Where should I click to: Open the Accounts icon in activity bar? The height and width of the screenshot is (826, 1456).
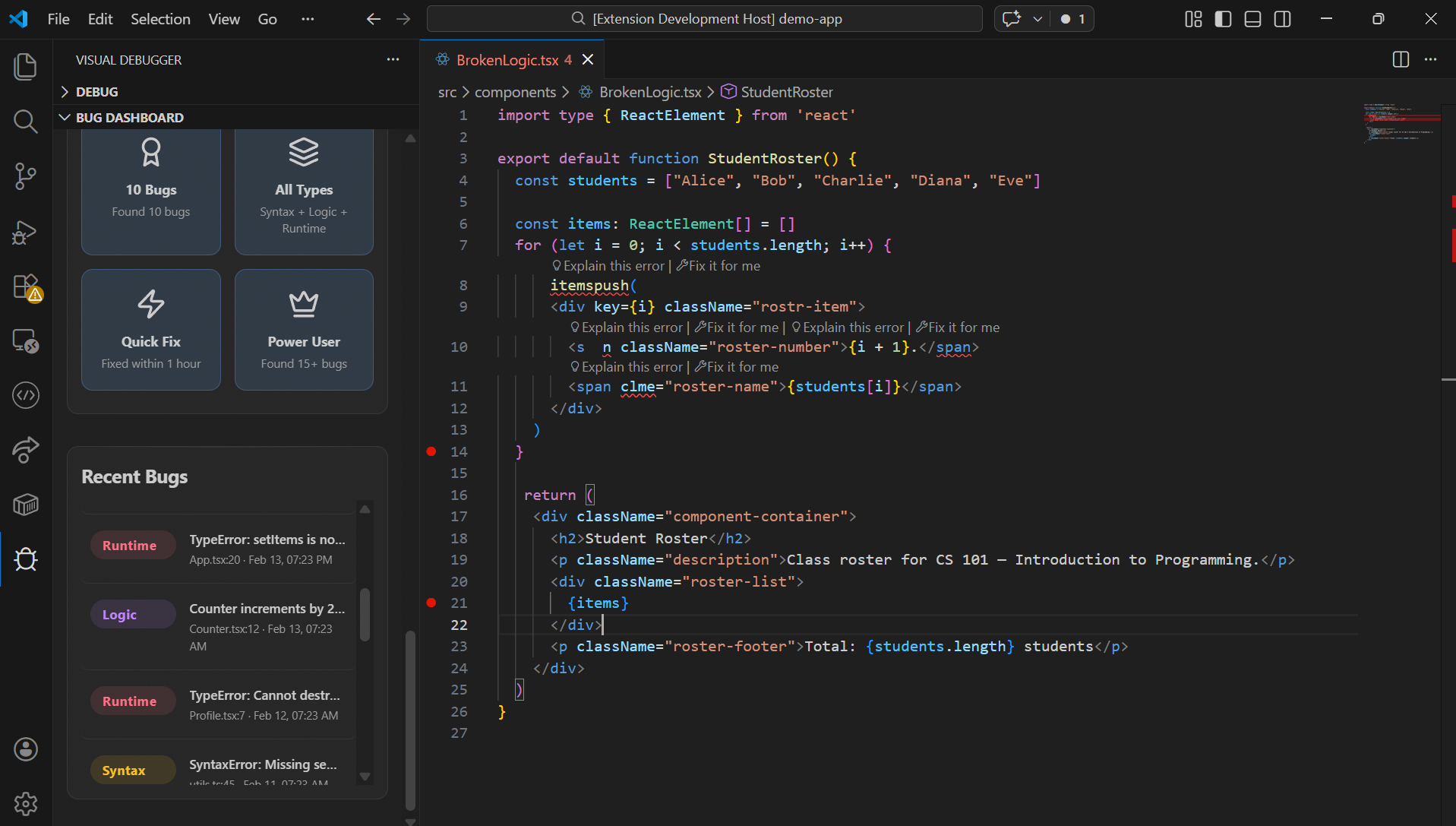click(x=26, y=749)
